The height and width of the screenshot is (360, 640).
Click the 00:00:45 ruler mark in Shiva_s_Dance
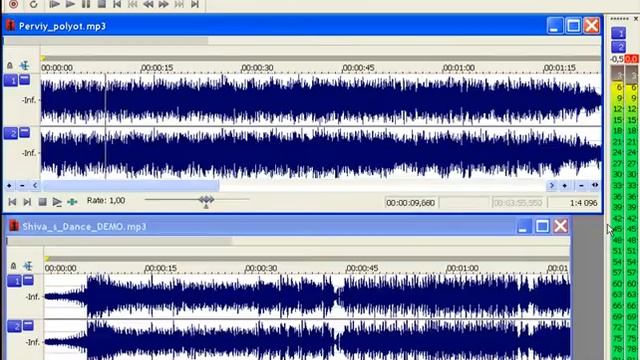[362, 269]
